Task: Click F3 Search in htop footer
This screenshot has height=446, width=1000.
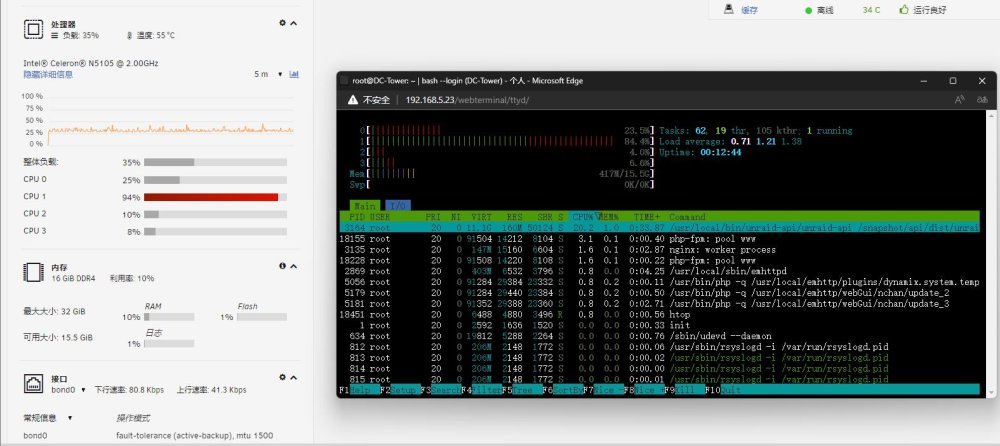Action: click(x=441, y=389)
